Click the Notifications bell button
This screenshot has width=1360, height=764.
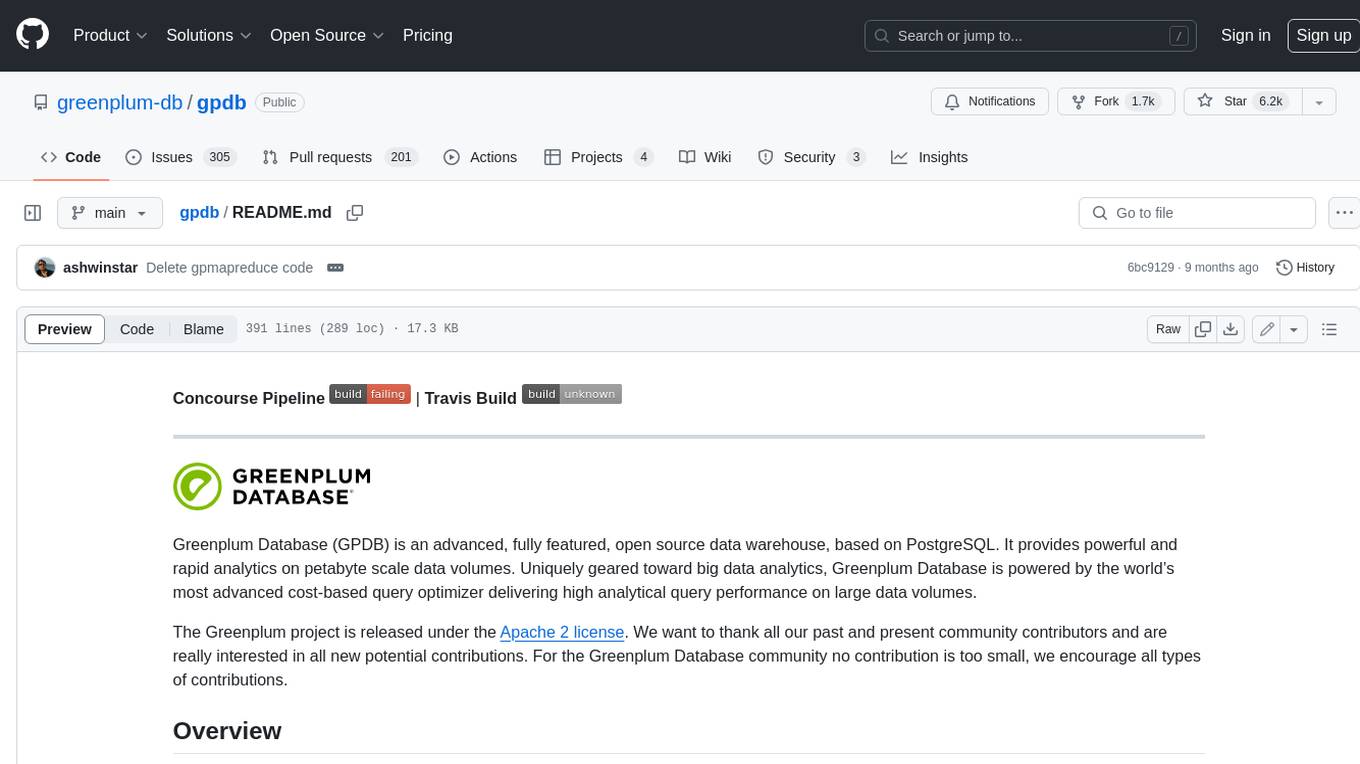990,102
